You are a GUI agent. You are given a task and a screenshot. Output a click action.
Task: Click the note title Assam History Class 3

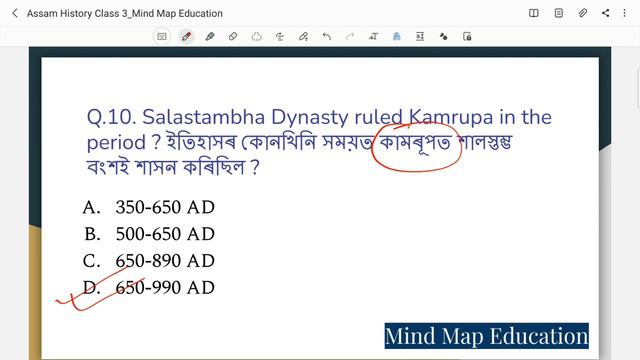124,13
